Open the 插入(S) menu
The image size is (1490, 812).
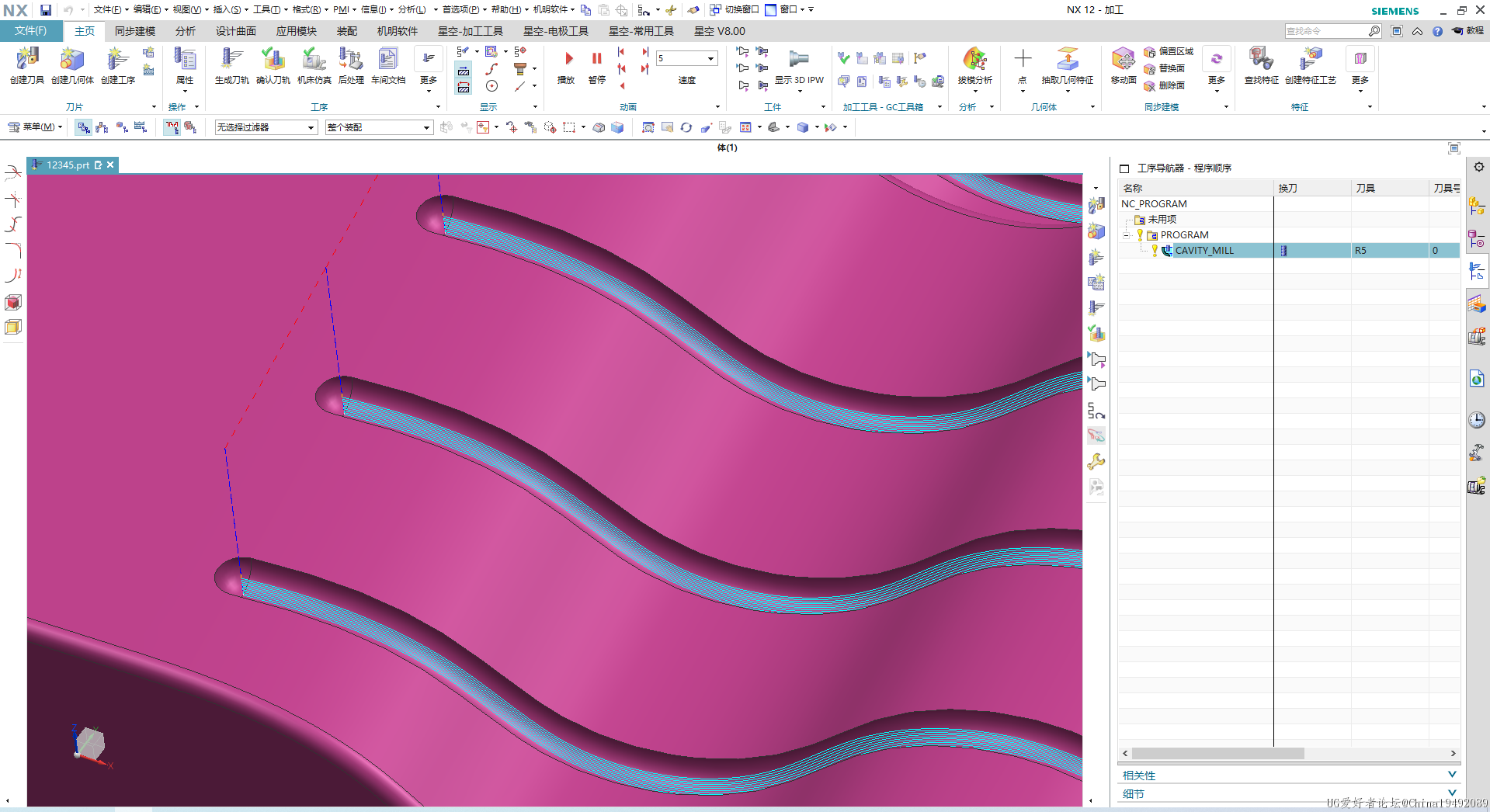tap(230, 10)
